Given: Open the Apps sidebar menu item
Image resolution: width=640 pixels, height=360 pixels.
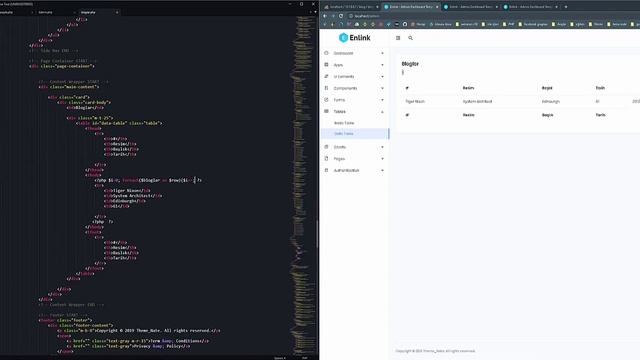Looking at the screenshot, I should pyautogui.click(x=354, y=65).
